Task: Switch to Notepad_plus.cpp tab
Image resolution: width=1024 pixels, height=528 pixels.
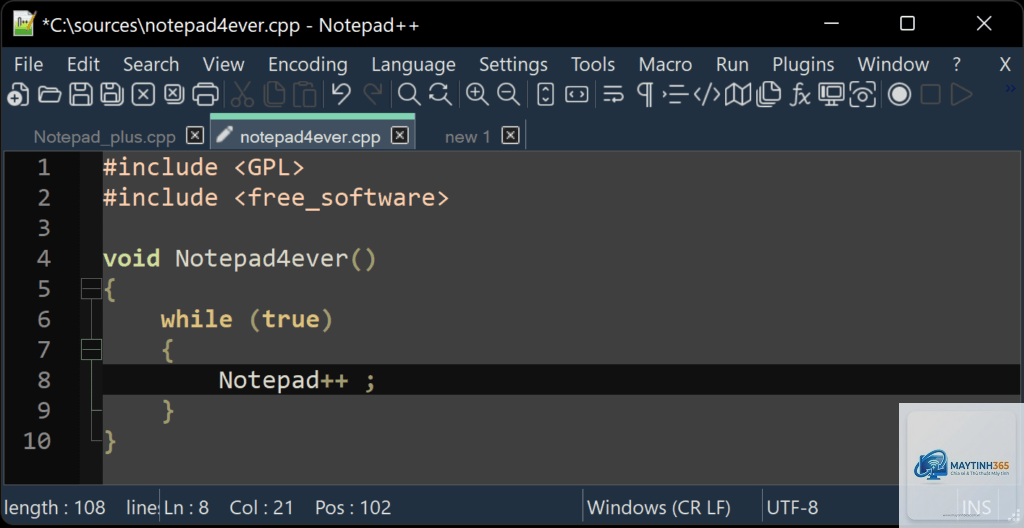Action: pos(104,137)
